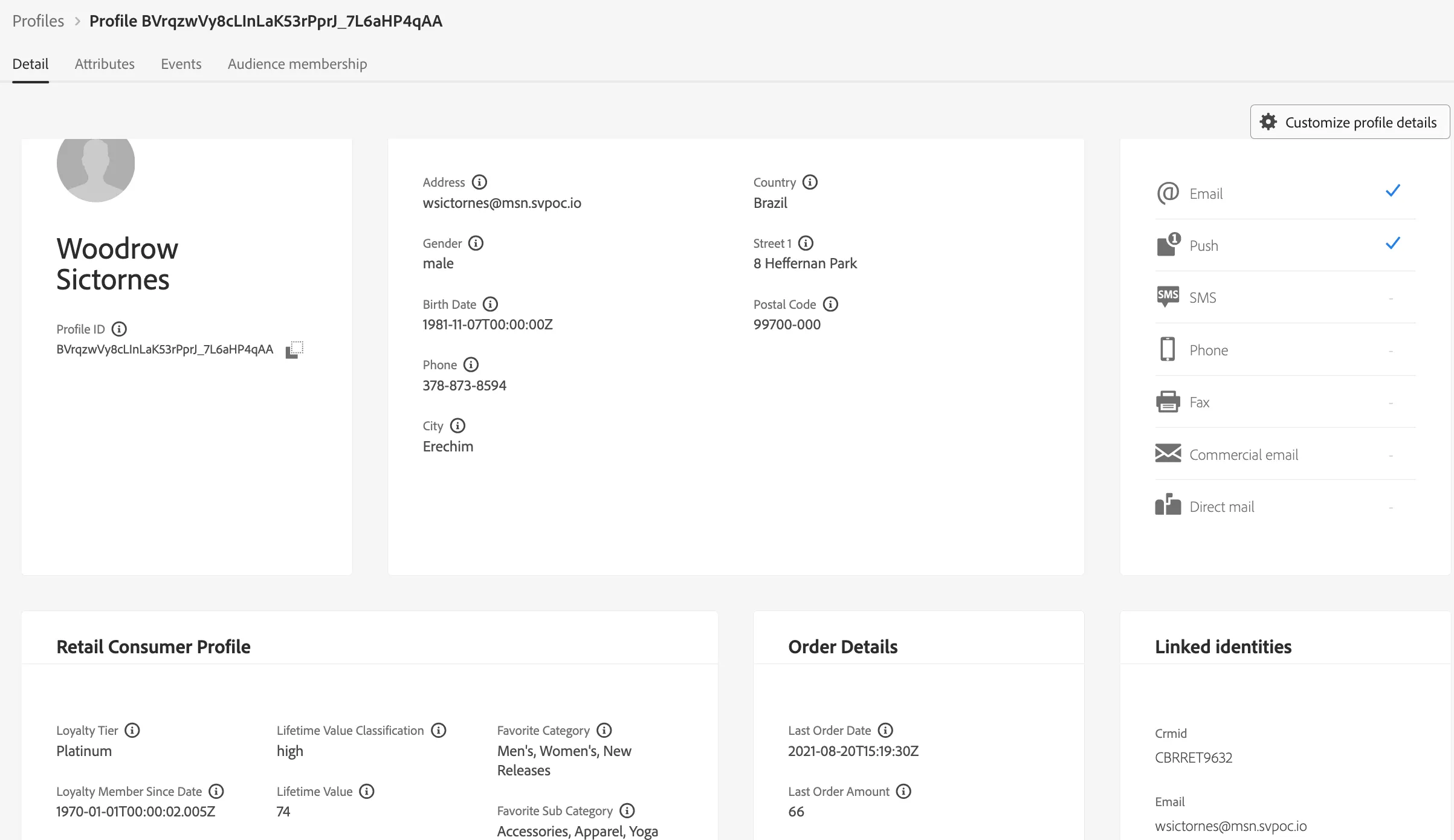The height and width of the screenshot is (840, 1454).
Task: Click the Loyalty Tier value Platinum
Action: (x=84, y=751)
